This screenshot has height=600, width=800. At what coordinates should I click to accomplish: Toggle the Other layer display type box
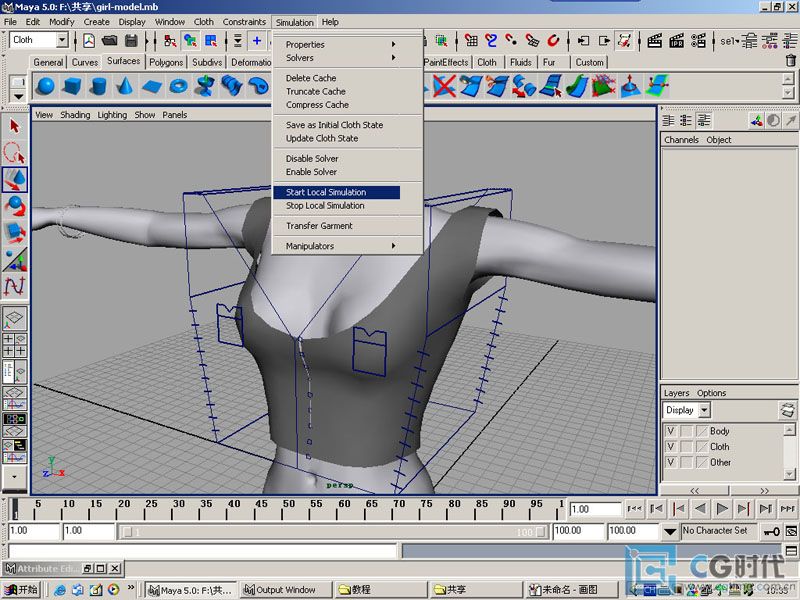tap(686, 463)
